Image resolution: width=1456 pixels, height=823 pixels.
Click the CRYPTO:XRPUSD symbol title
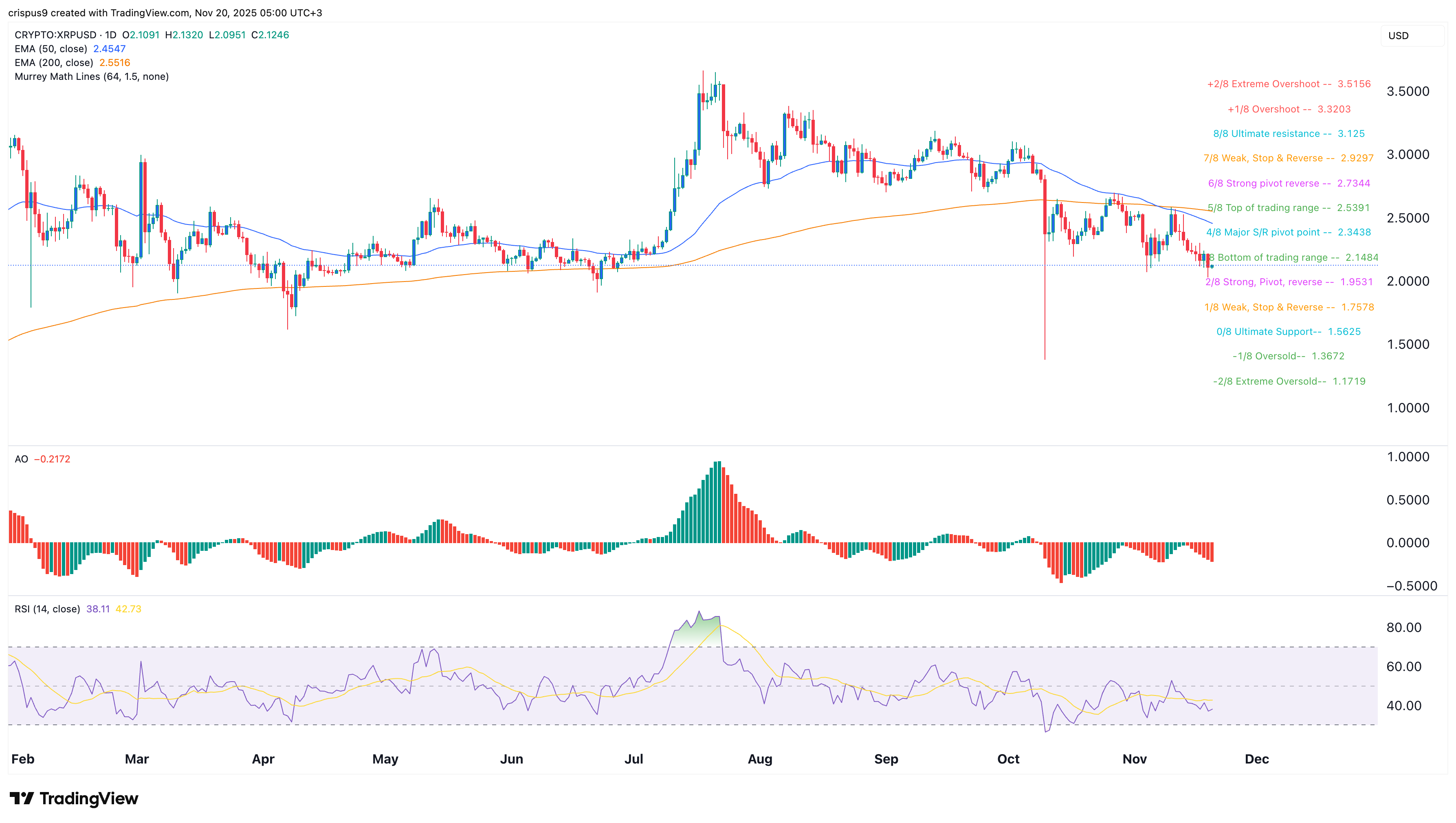pyautogui.click(x=56, y=35)
